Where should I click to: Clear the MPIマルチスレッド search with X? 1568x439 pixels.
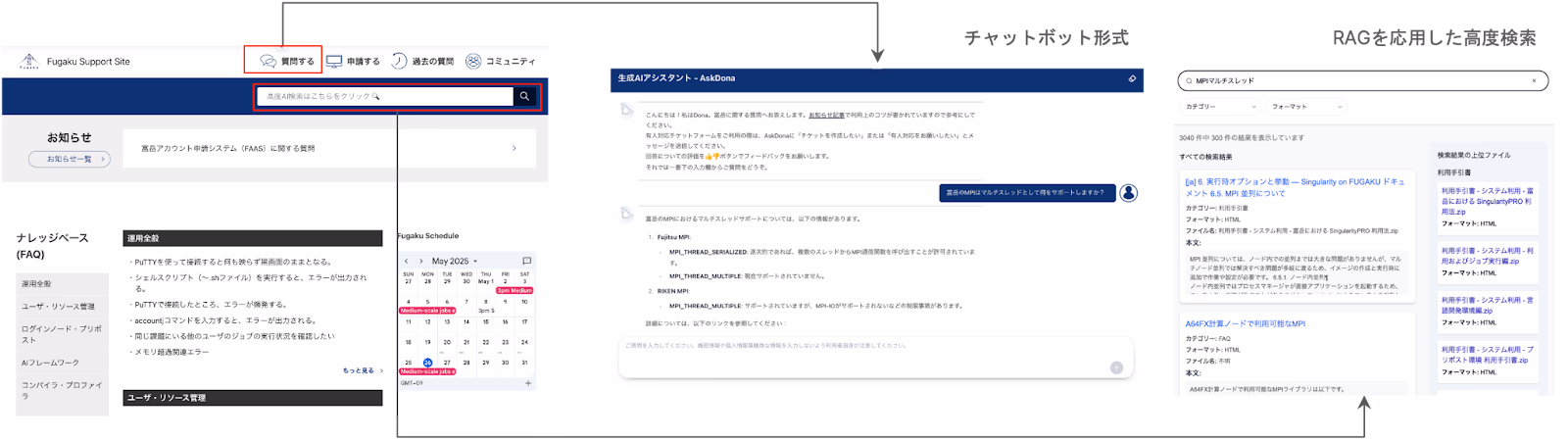[x=1534, y=80]
